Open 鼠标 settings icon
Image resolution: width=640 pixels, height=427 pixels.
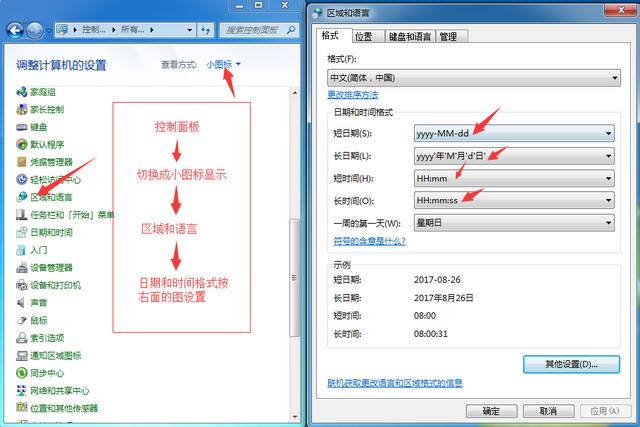click(x=38, y=320)
